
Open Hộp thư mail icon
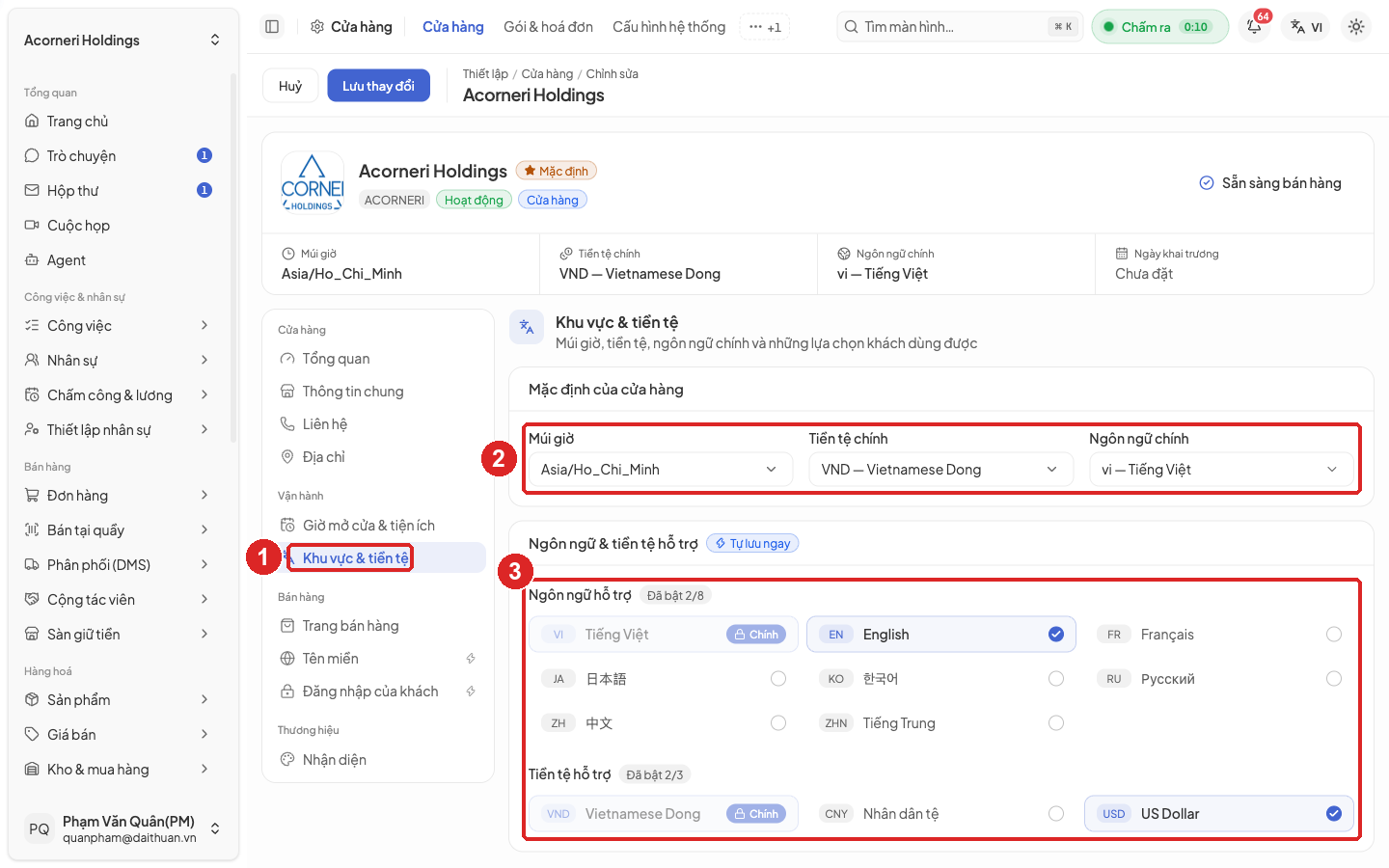(32, 191)
